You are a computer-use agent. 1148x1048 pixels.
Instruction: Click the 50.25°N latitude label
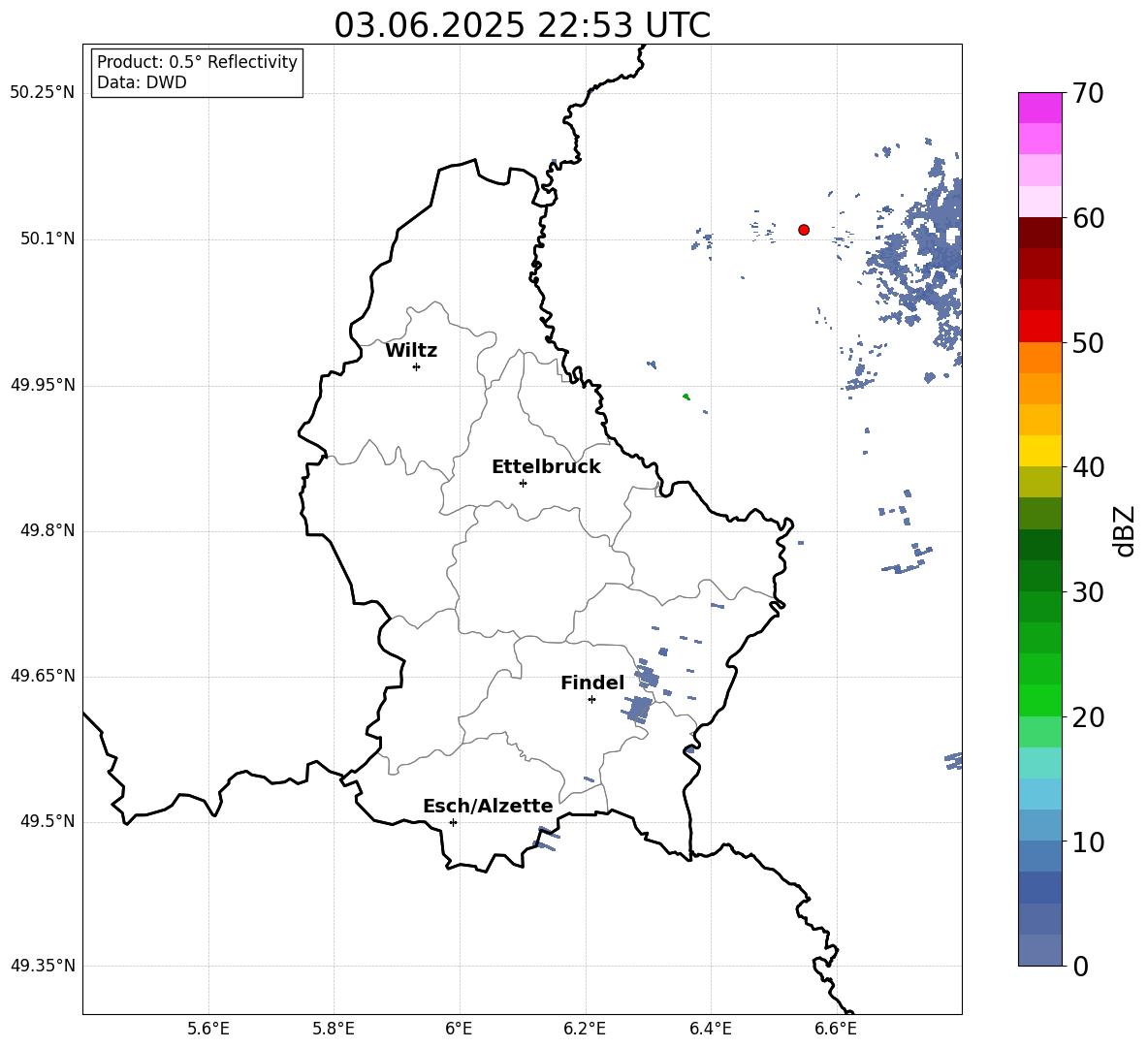pyautogui.click(x=43, y=93)
